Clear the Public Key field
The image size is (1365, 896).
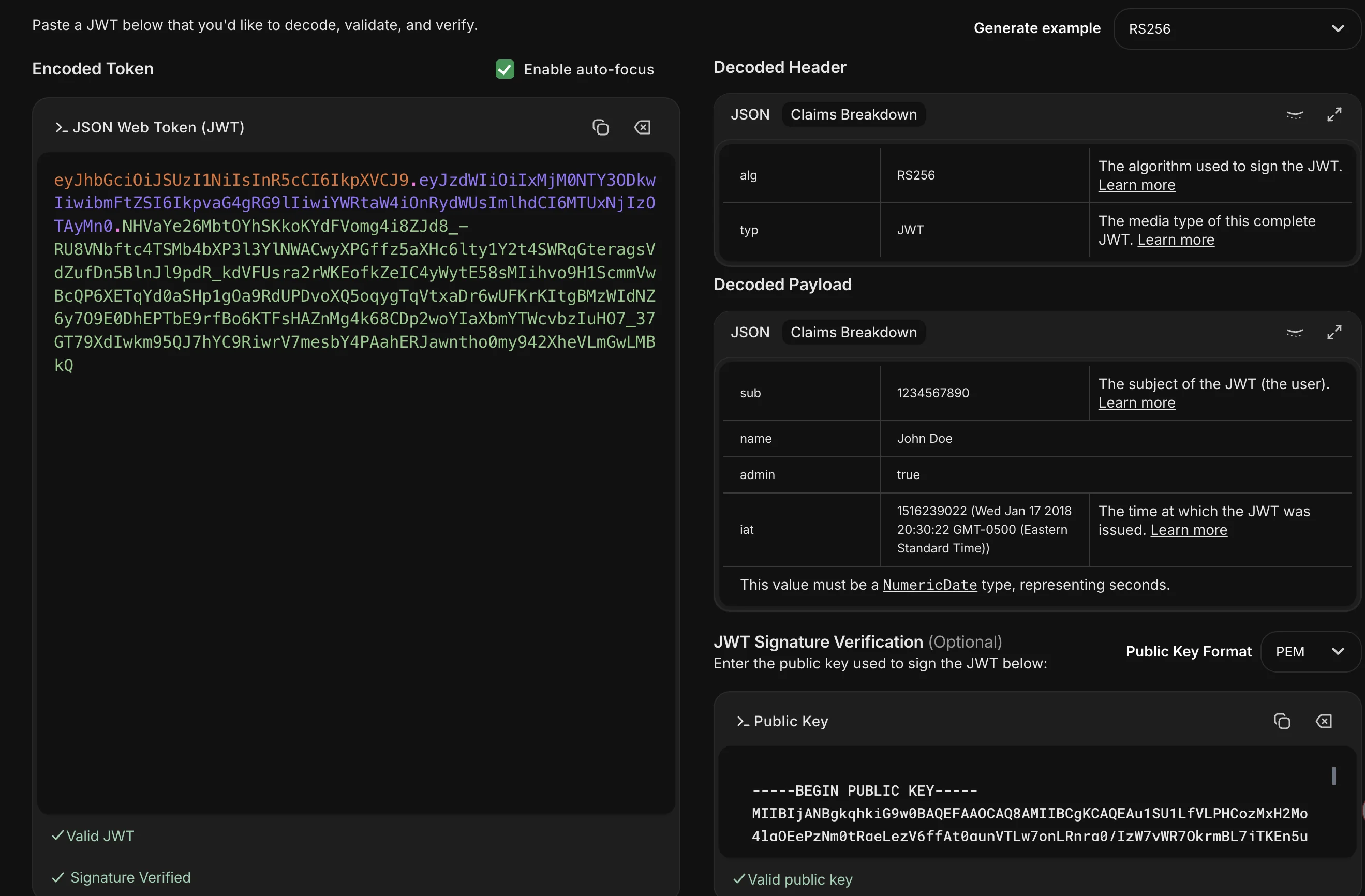click(x=1324, y=721)
